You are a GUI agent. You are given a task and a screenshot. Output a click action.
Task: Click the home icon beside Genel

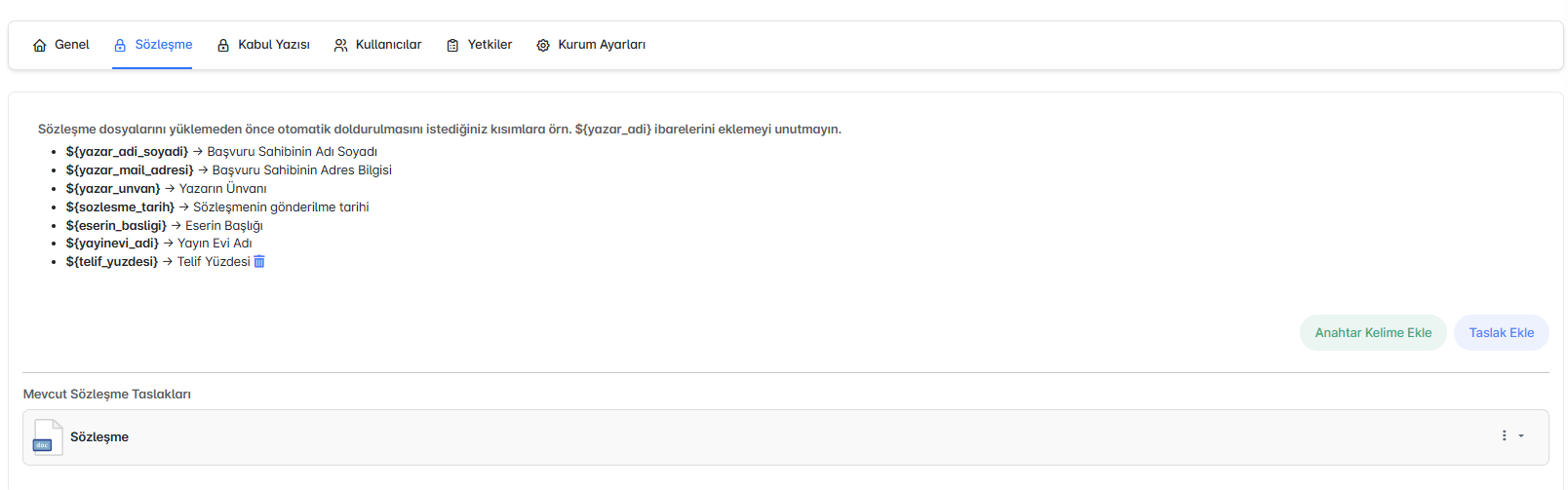coord(40,46)
